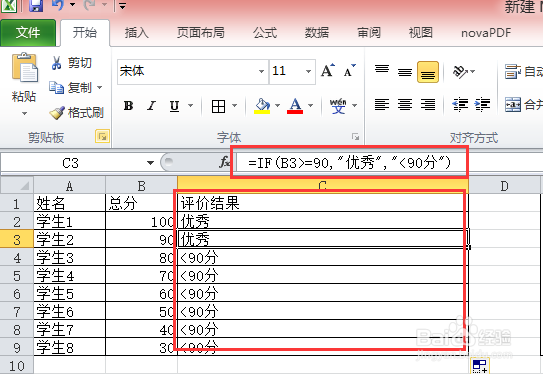Decrease font size with the small A

point(350,71)
